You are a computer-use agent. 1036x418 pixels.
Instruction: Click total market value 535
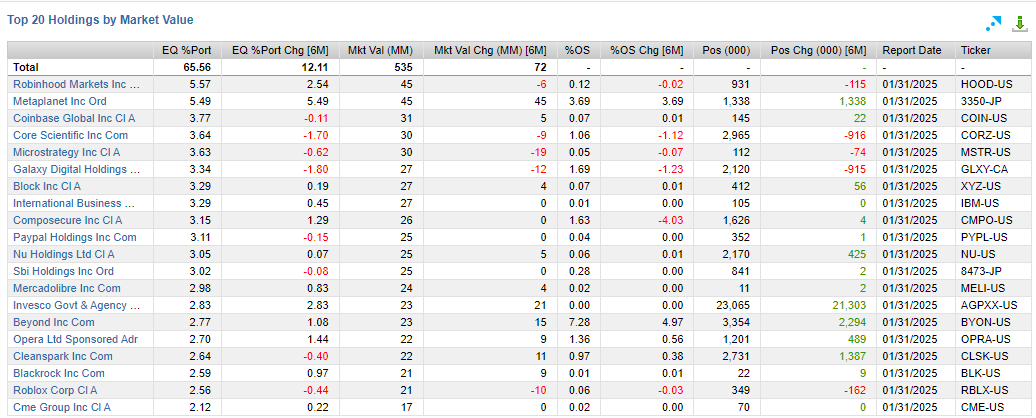click(404, 67)
